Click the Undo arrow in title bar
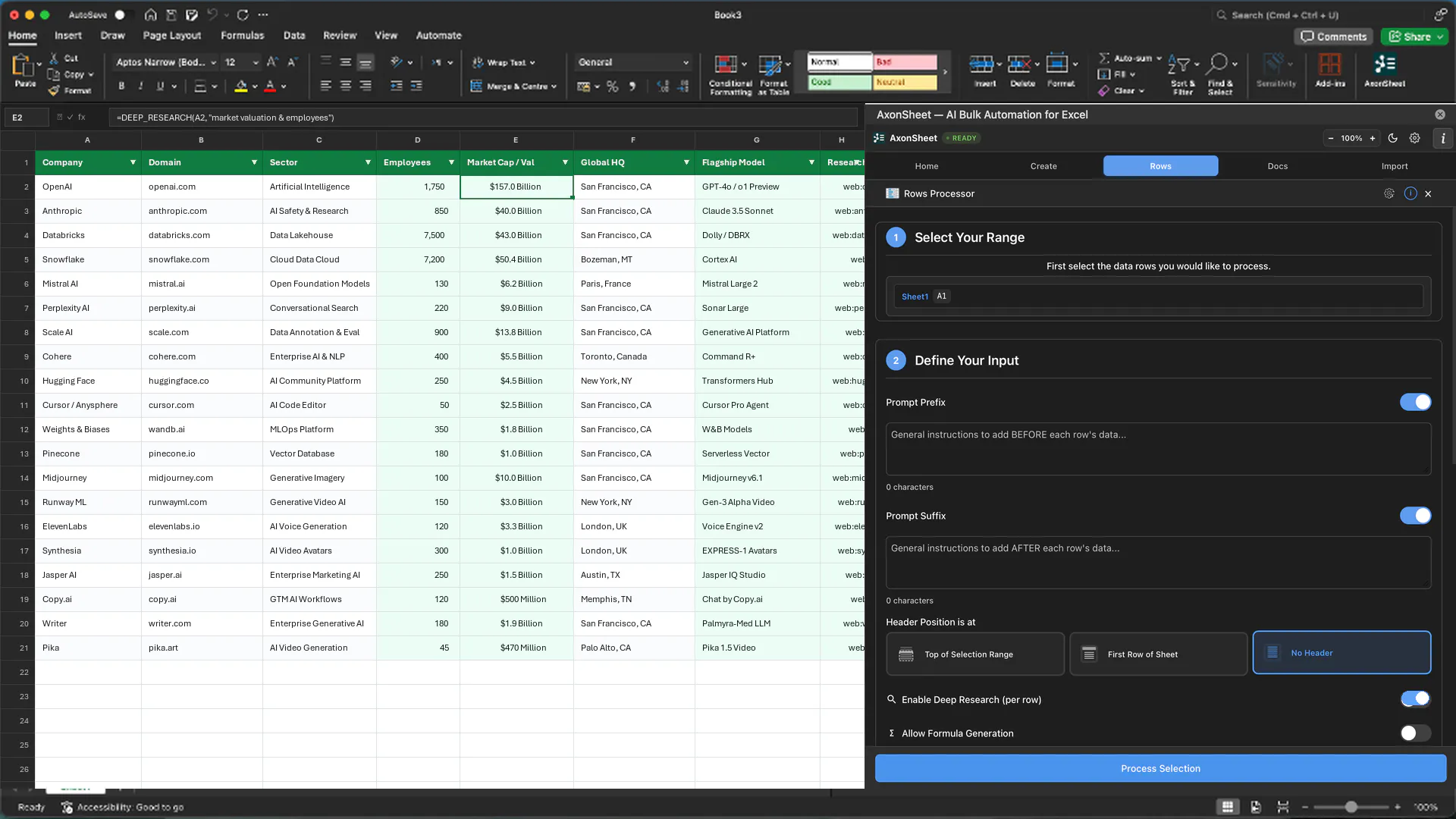 click(x=212, y=14)
